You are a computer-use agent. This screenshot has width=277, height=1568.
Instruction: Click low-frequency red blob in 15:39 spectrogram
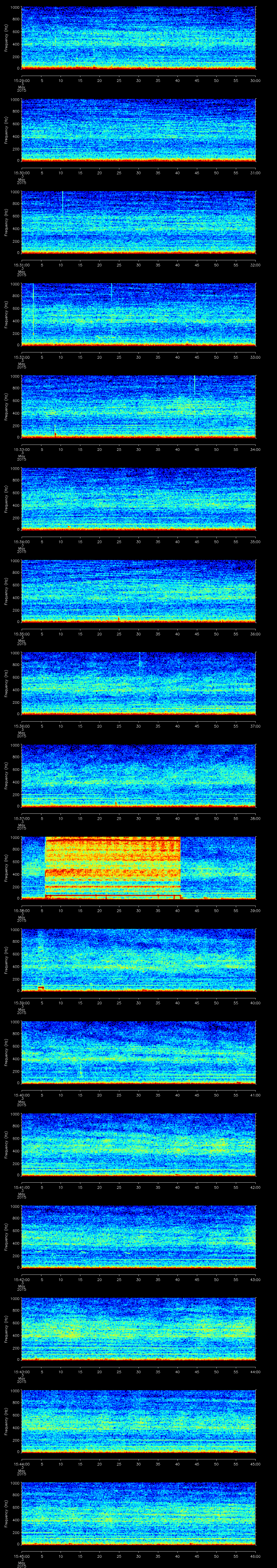pyautogui.click(x=41, y=987)
